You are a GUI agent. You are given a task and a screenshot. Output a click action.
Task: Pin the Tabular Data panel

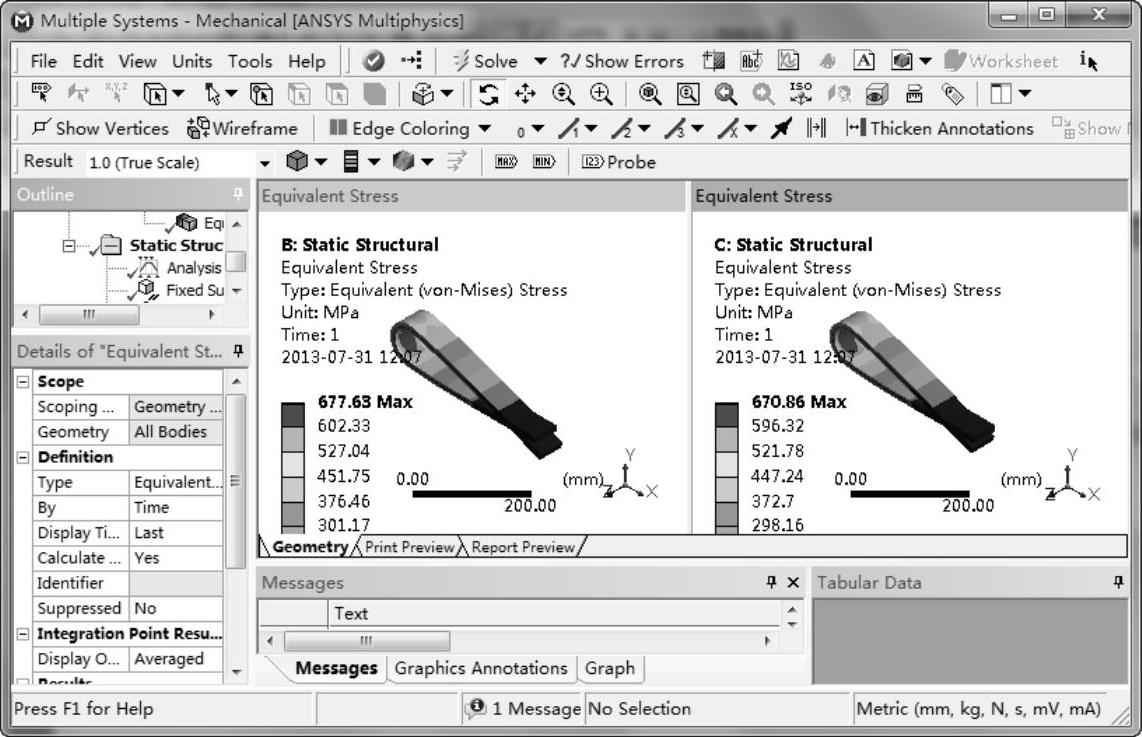[x=1118, y=582]
